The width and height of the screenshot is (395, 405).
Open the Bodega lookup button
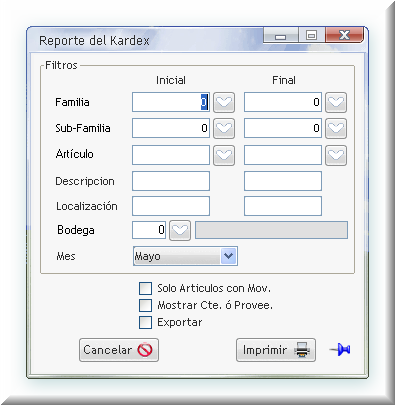coord(180,230)
